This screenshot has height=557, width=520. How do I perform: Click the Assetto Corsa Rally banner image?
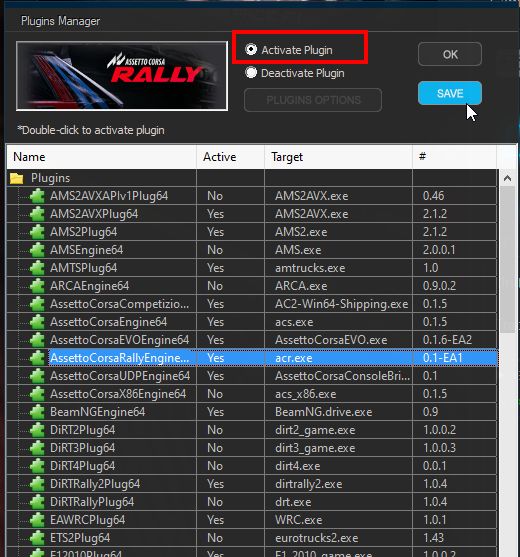click(x=122, y=76)
